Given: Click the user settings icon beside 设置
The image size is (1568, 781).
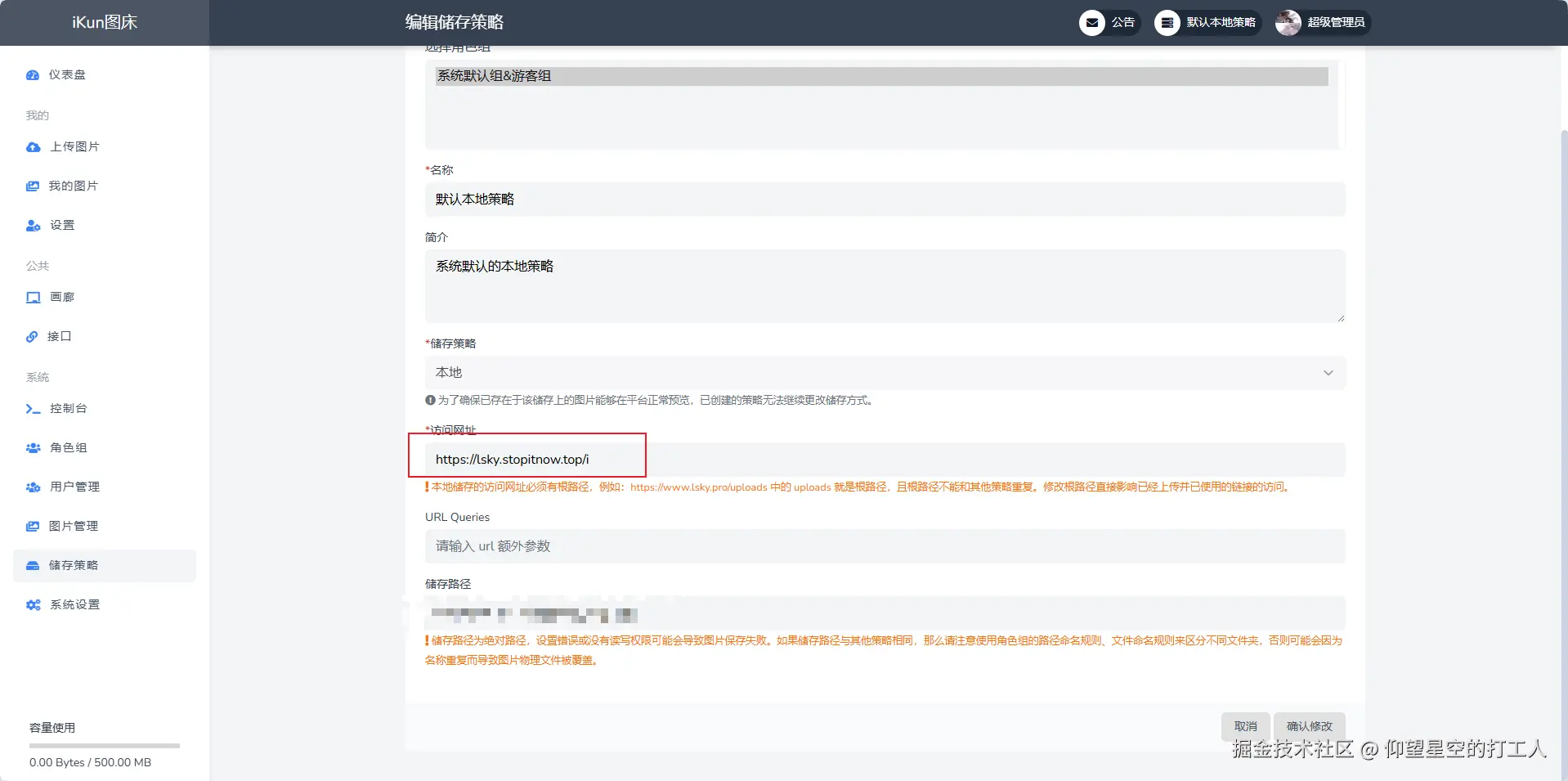Looking at the screenshot, I should [x=33, y=226].
